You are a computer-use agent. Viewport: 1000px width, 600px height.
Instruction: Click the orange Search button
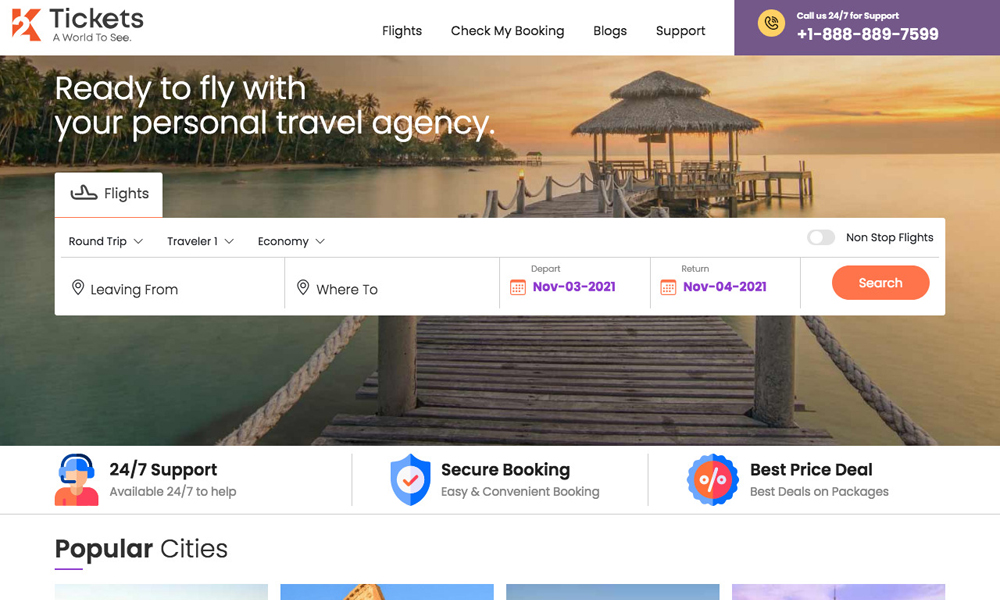(880, 282)
